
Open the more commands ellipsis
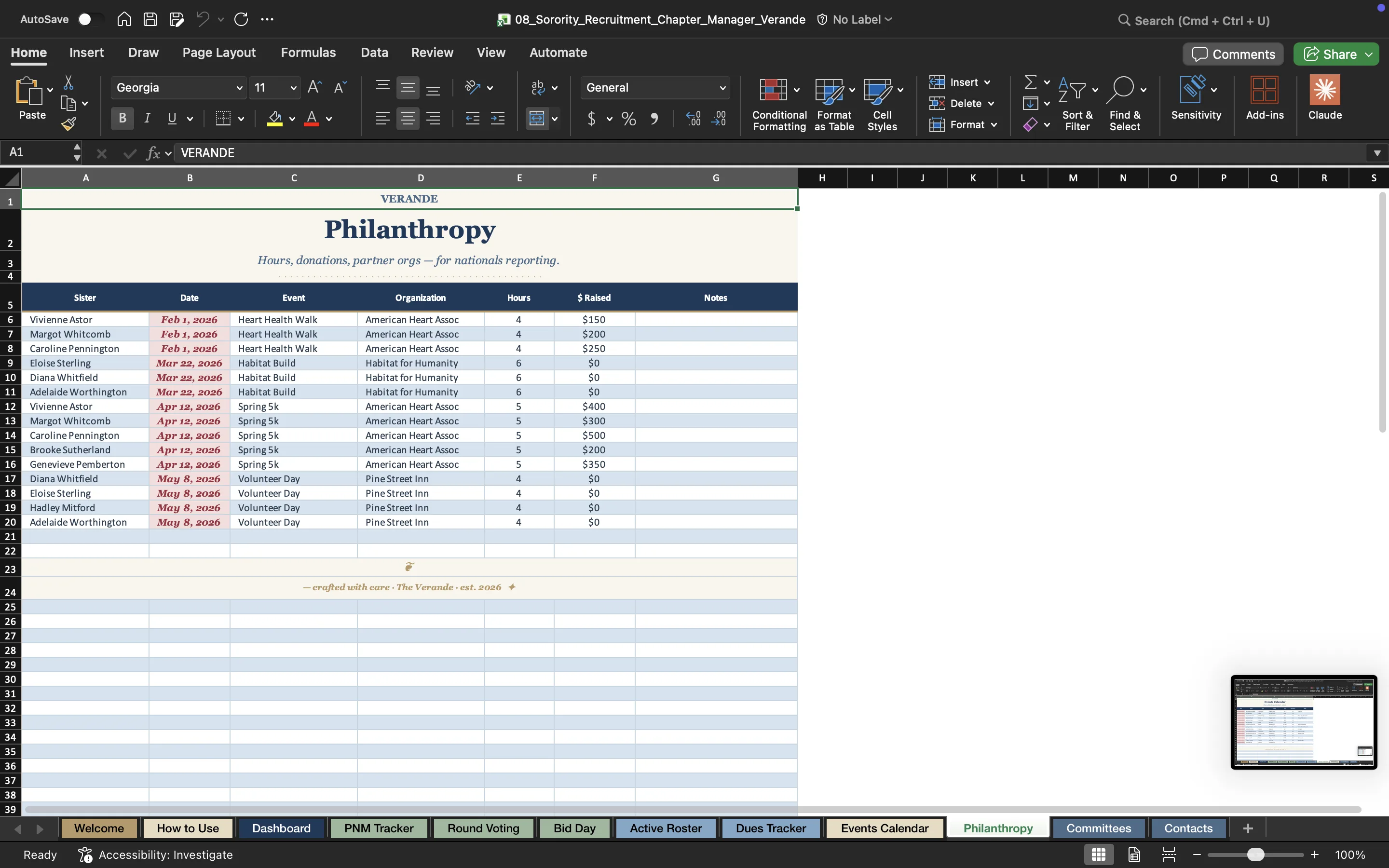coord(267,19)
